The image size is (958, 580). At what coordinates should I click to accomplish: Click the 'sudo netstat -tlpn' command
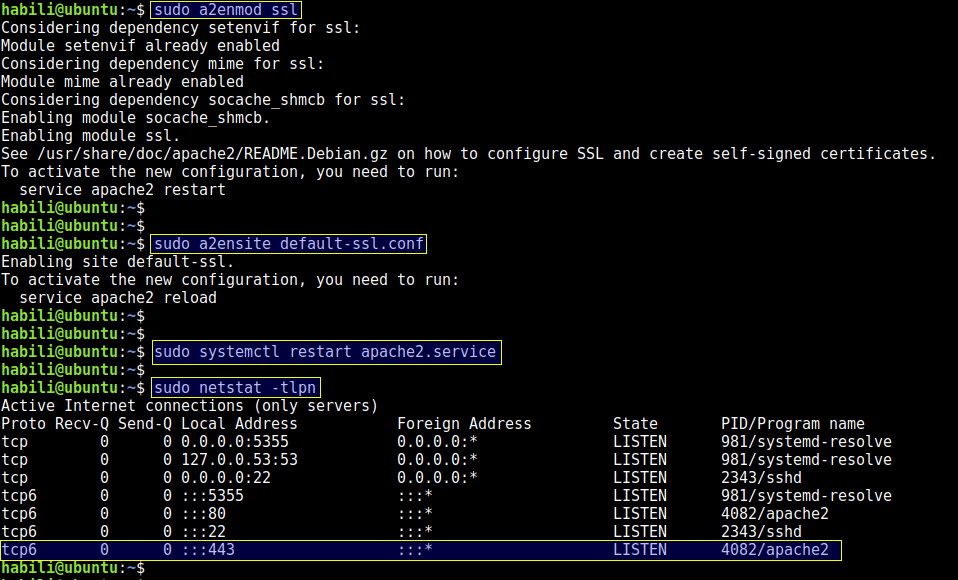(235, 388)
